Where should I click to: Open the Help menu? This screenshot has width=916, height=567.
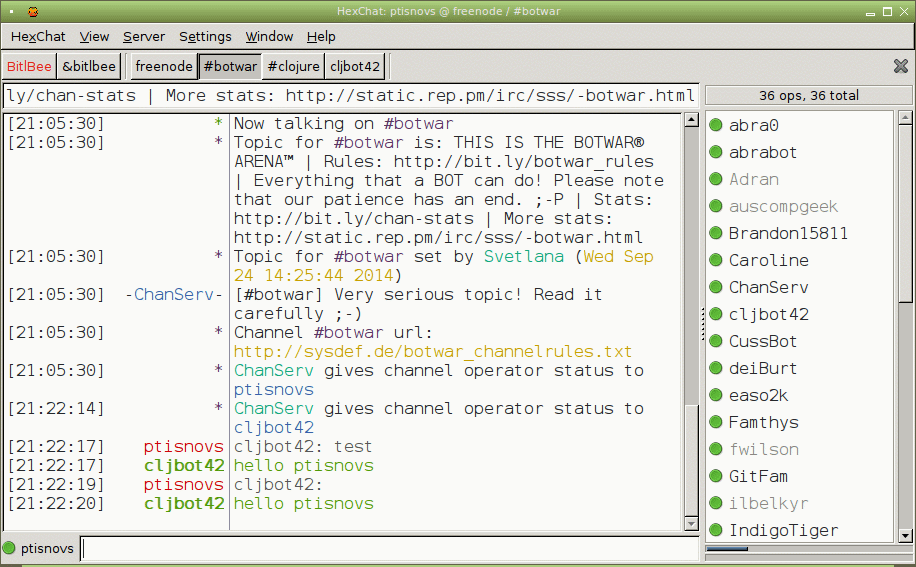[x=321, y=36]
